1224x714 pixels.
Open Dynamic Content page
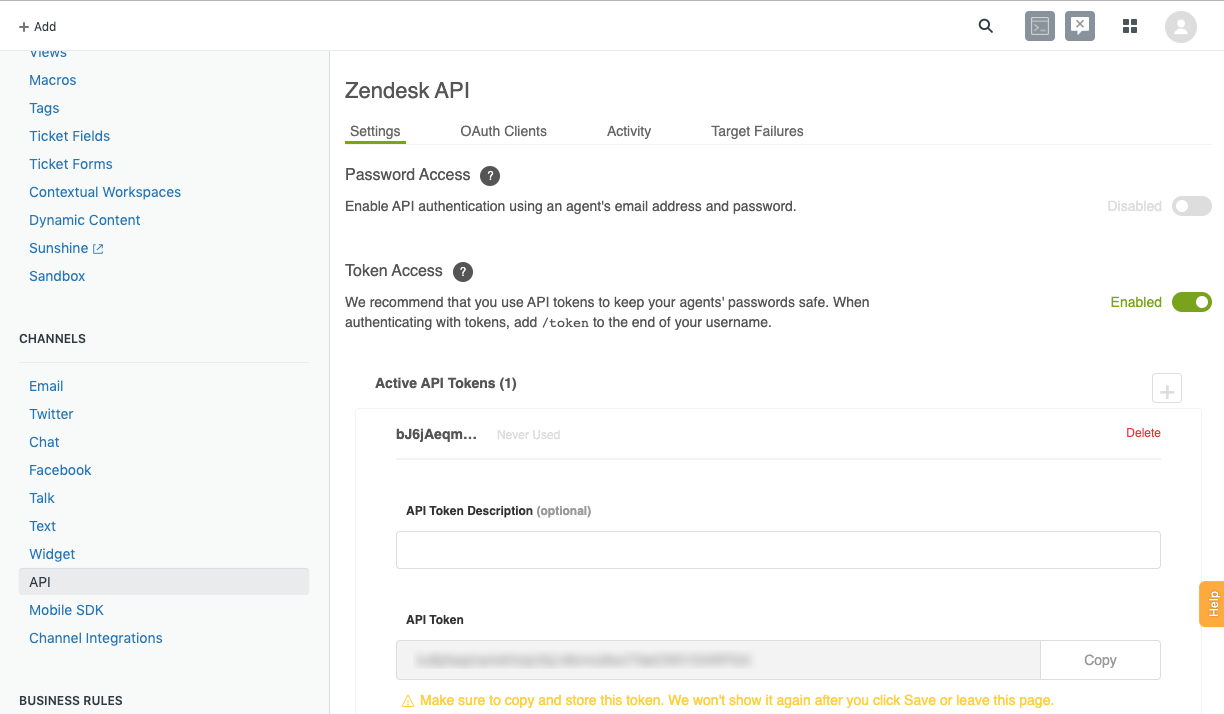[x=85, y=220]
